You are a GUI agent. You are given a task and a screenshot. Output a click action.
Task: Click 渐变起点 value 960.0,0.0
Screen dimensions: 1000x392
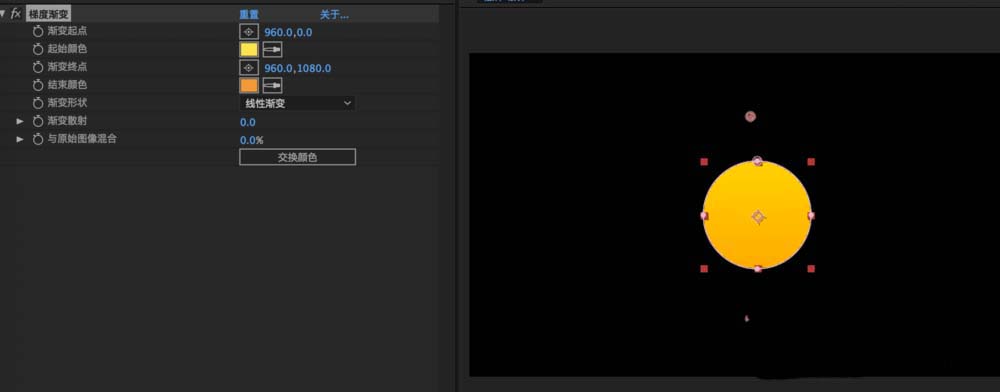[x=288, y=32]
